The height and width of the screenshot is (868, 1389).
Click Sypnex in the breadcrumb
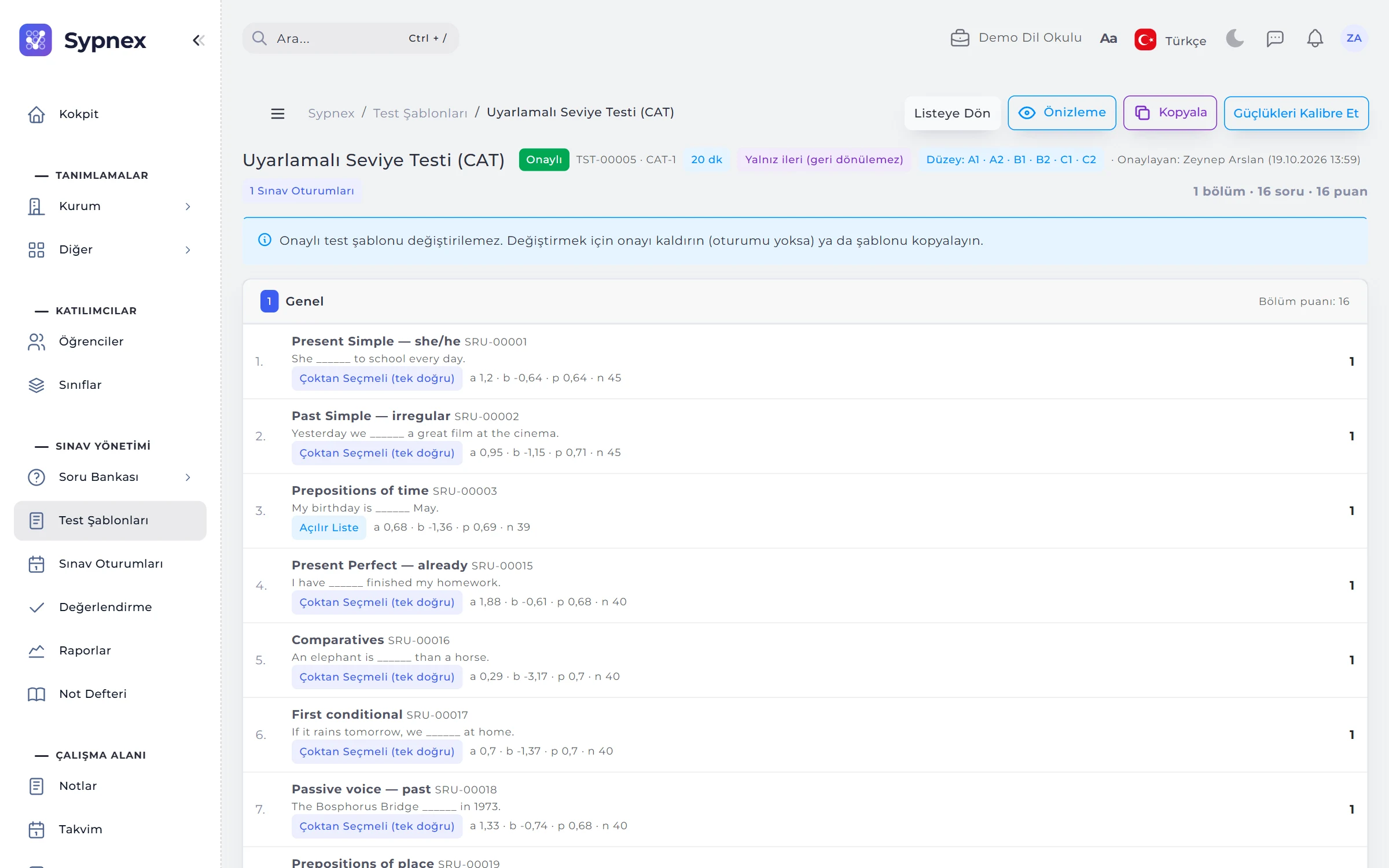[x=331, y=113]
